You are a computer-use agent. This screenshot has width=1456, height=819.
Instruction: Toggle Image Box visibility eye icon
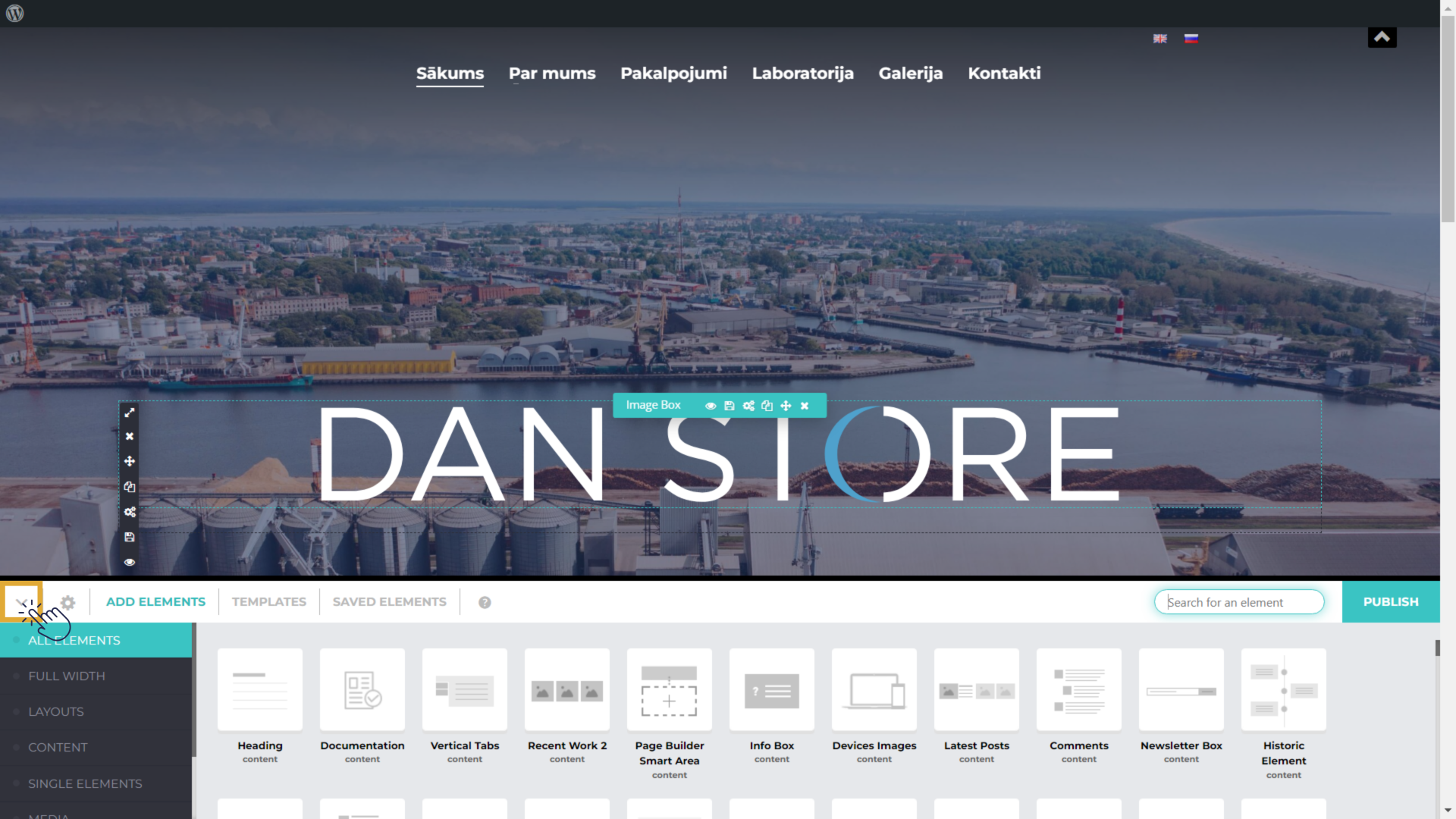click(711, 406)
